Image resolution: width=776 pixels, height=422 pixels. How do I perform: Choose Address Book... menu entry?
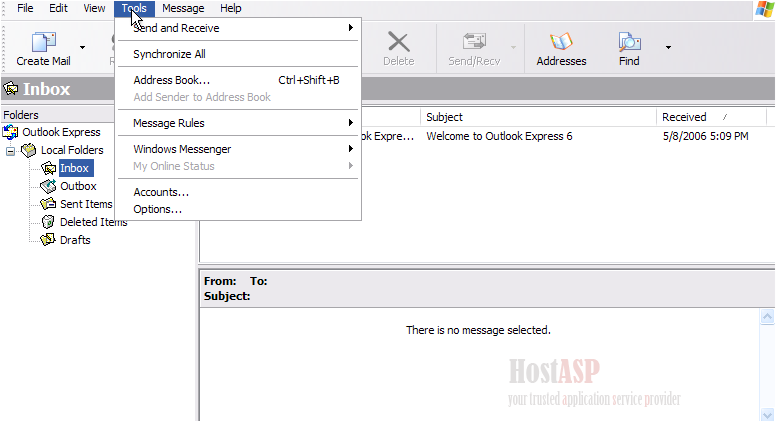238,80
